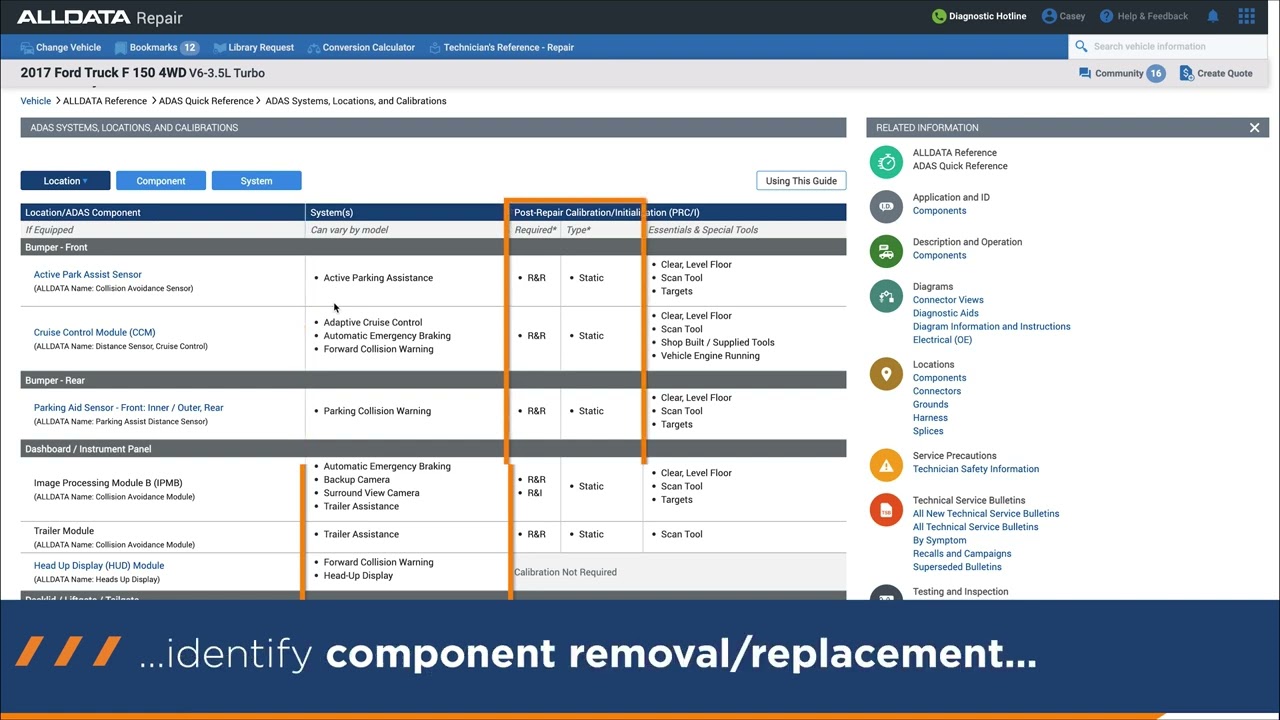Click the Application and ID icon
Image resolution: width=1280 pixels, height=720 pixels.
(886, 206)
